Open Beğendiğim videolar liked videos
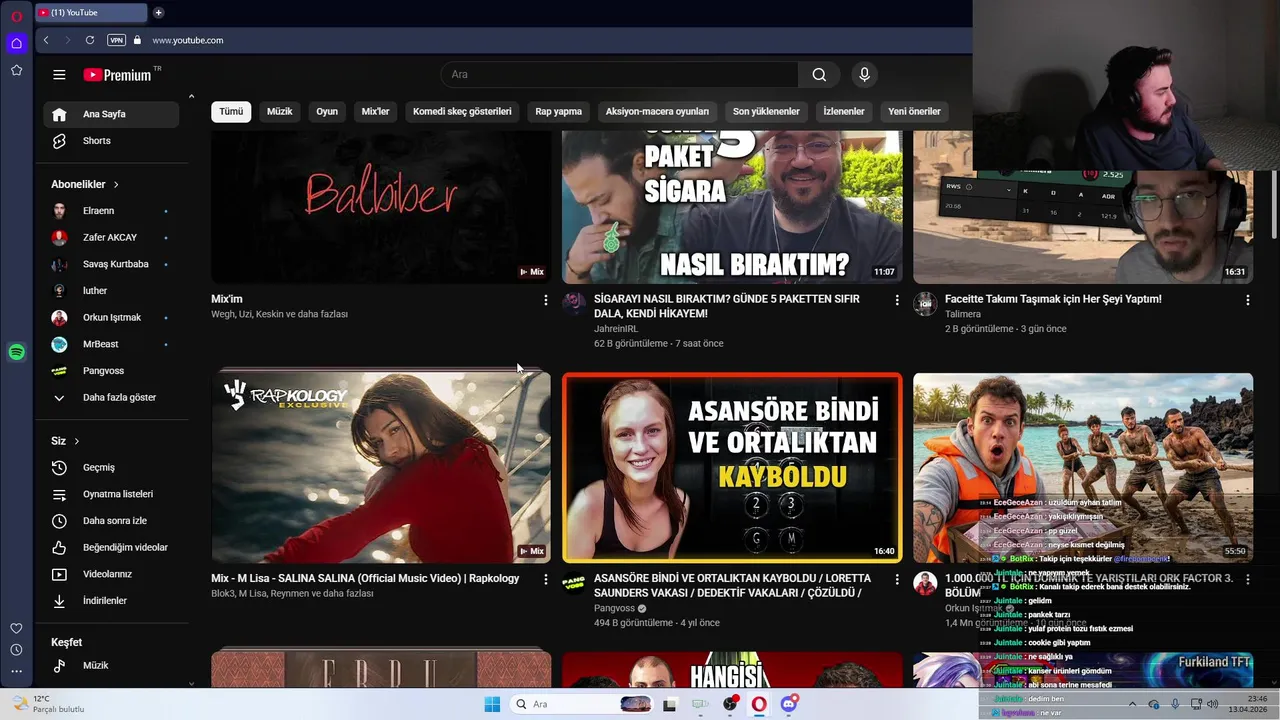Screen dimensions: 1280x720 (111, 548)
